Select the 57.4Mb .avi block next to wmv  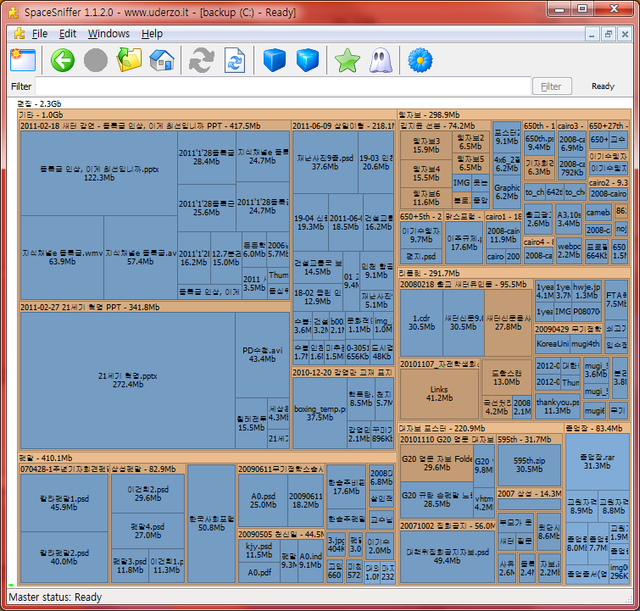click(140, 257)
